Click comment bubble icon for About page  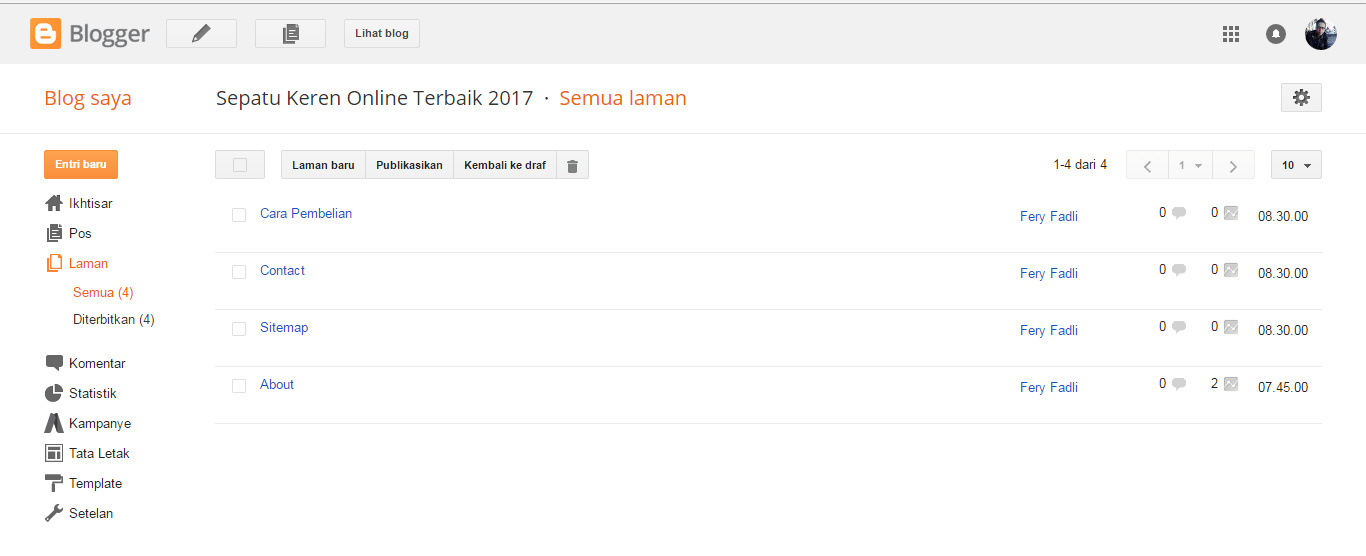(1179, 384)
